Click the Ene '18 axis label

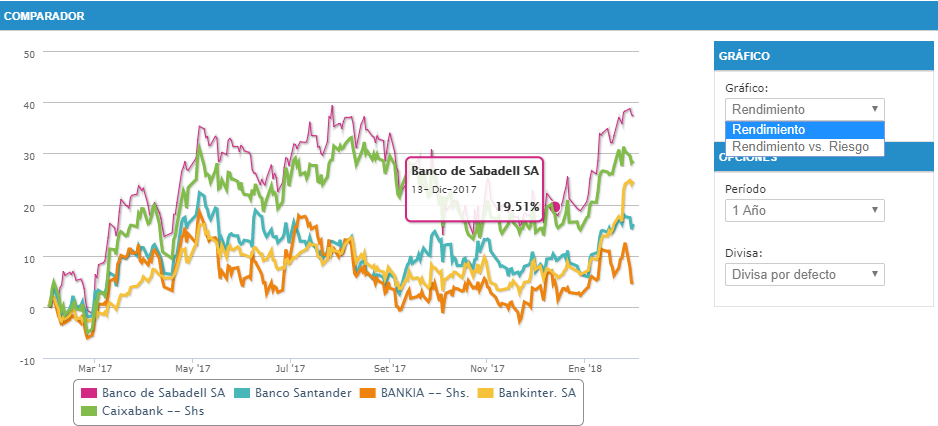click(x=585, y=369)
